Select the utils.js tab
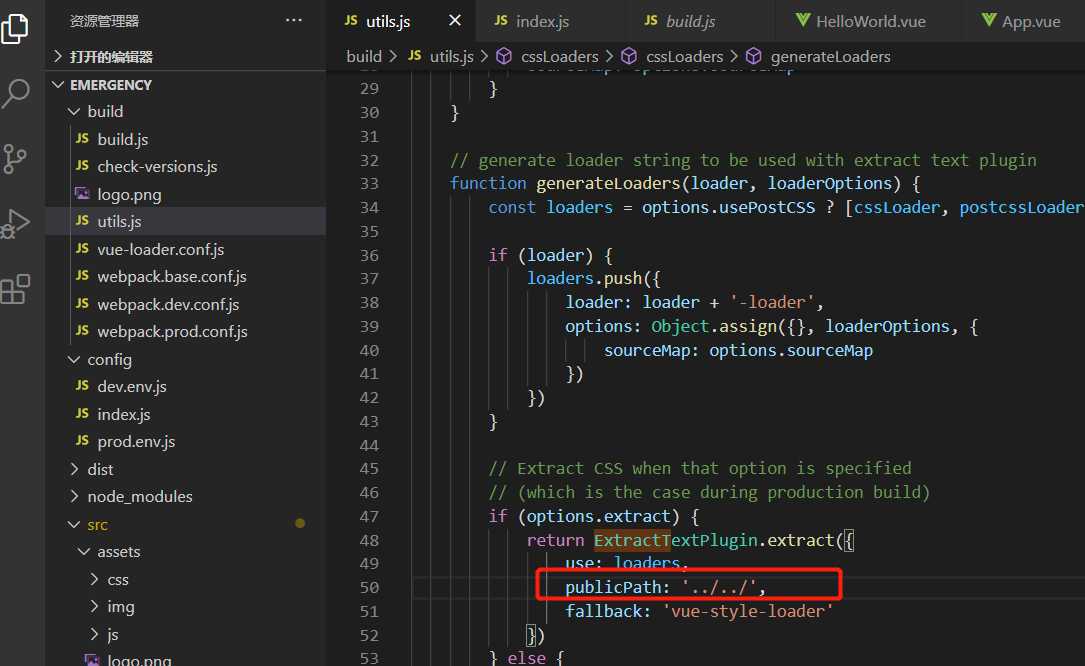The width and height of the screenshot is (1085, 666). coord(377,21)
